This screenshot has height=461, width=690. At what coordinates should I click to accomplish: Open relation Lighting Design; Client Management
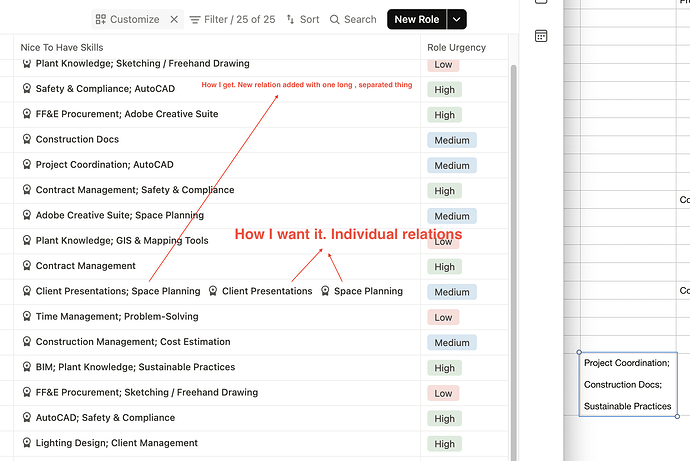[x=117, y=443]
